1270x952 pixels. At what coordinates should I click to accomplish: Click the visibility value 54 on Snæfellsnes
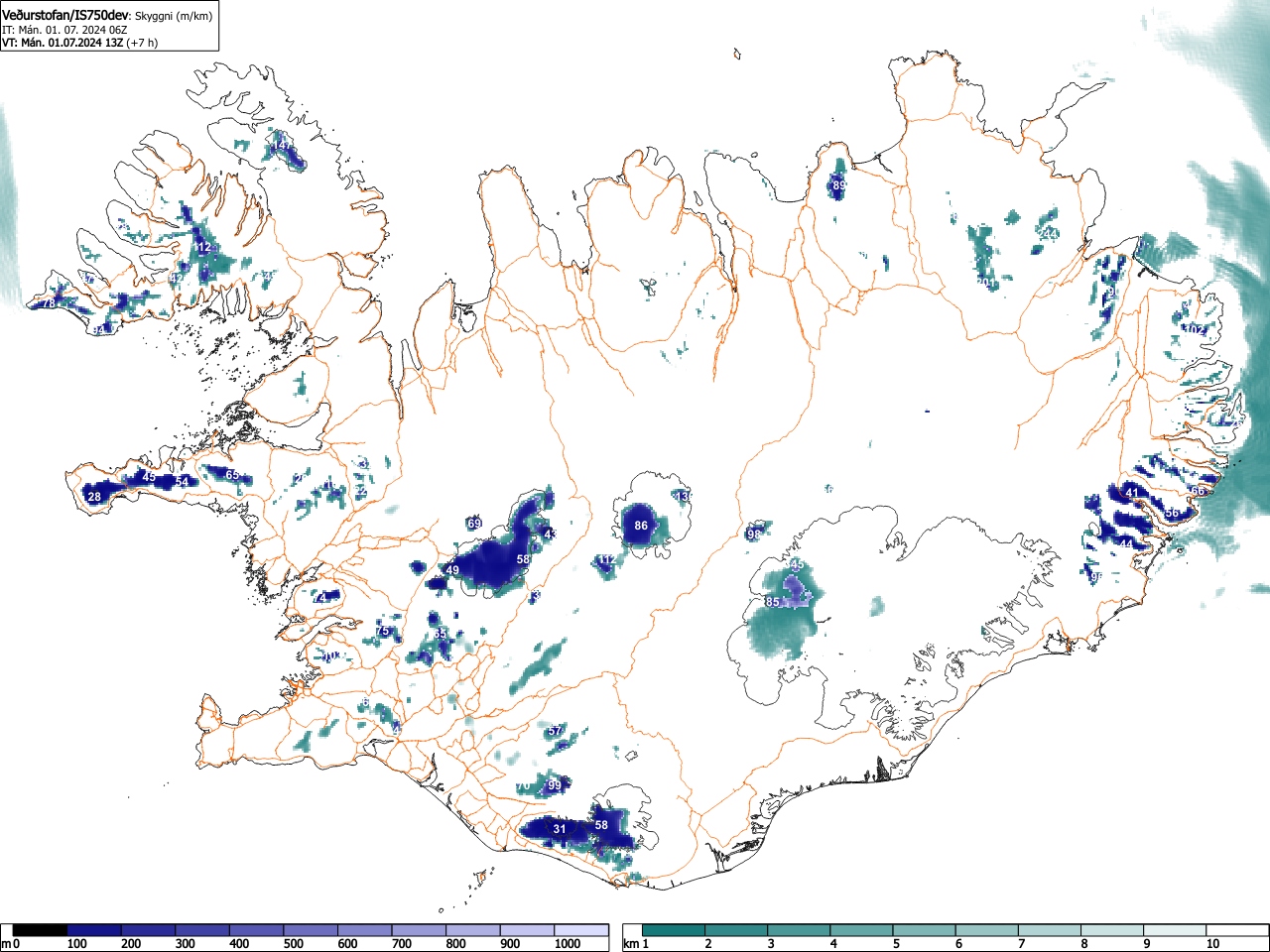[183, 482]
